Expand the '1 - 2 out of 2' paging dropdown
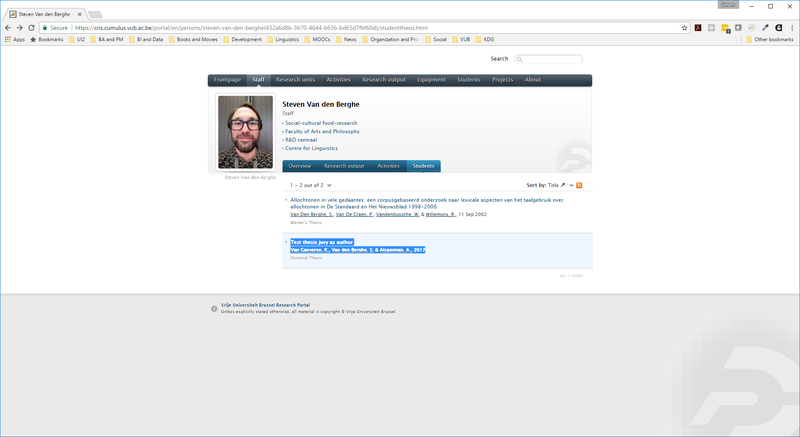The image size is (800, 437). (x=329, y=186)
